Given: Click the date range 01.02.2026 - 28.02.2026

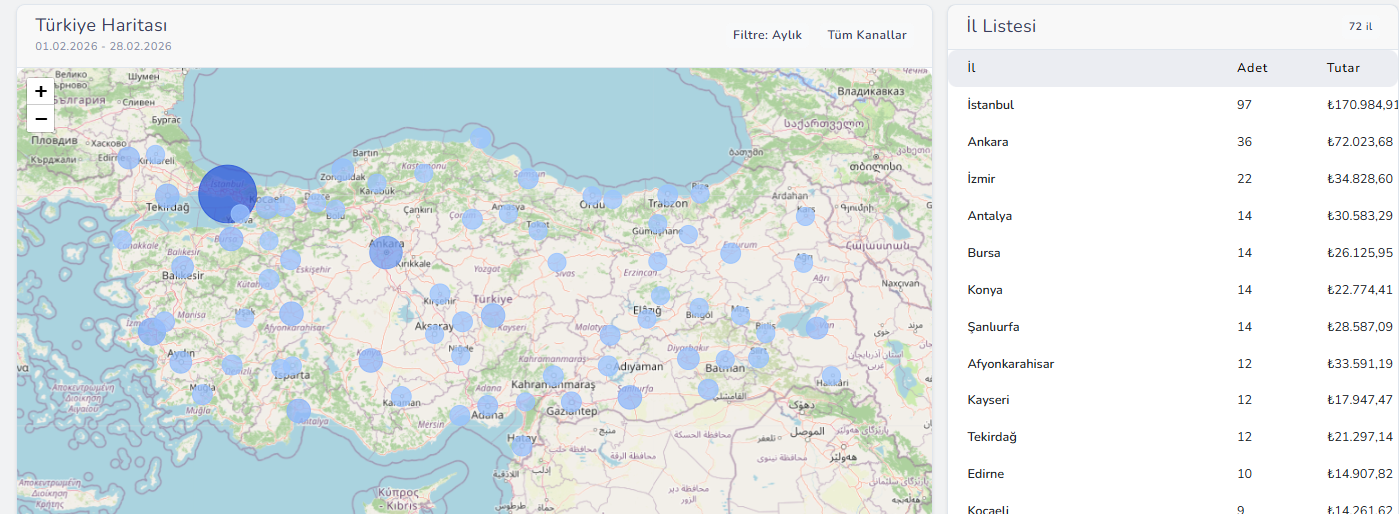Looking at the screenshot, I should coord(103,46).
